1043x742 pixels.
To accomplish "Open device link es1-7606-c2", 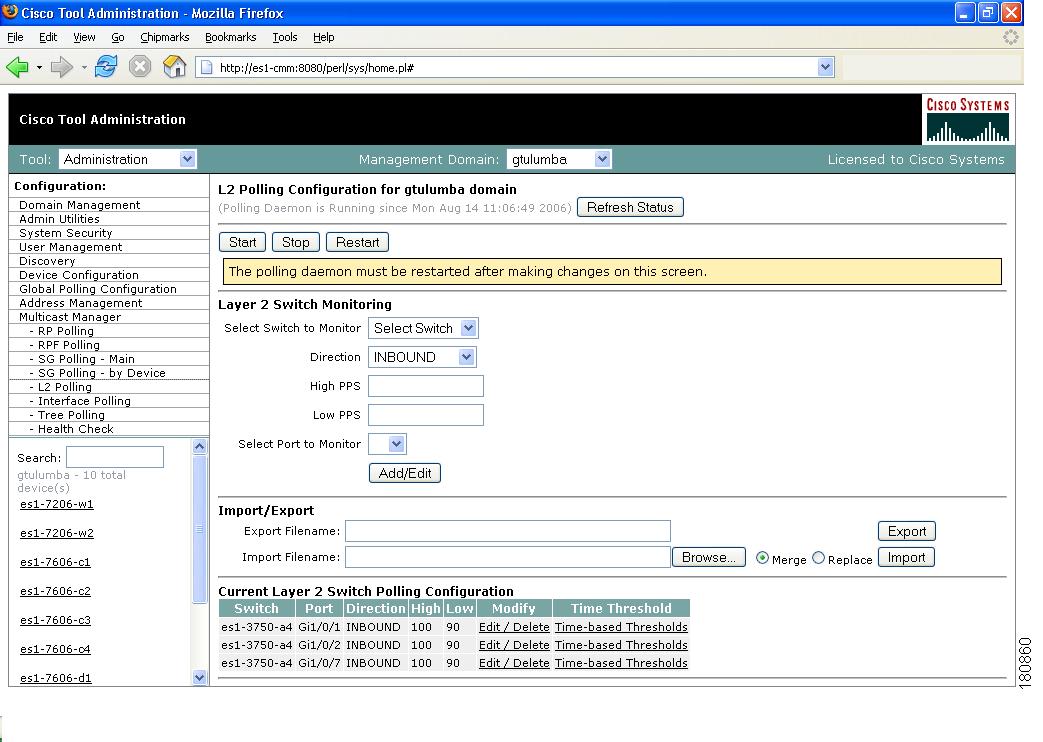I will tap(55, 591).
